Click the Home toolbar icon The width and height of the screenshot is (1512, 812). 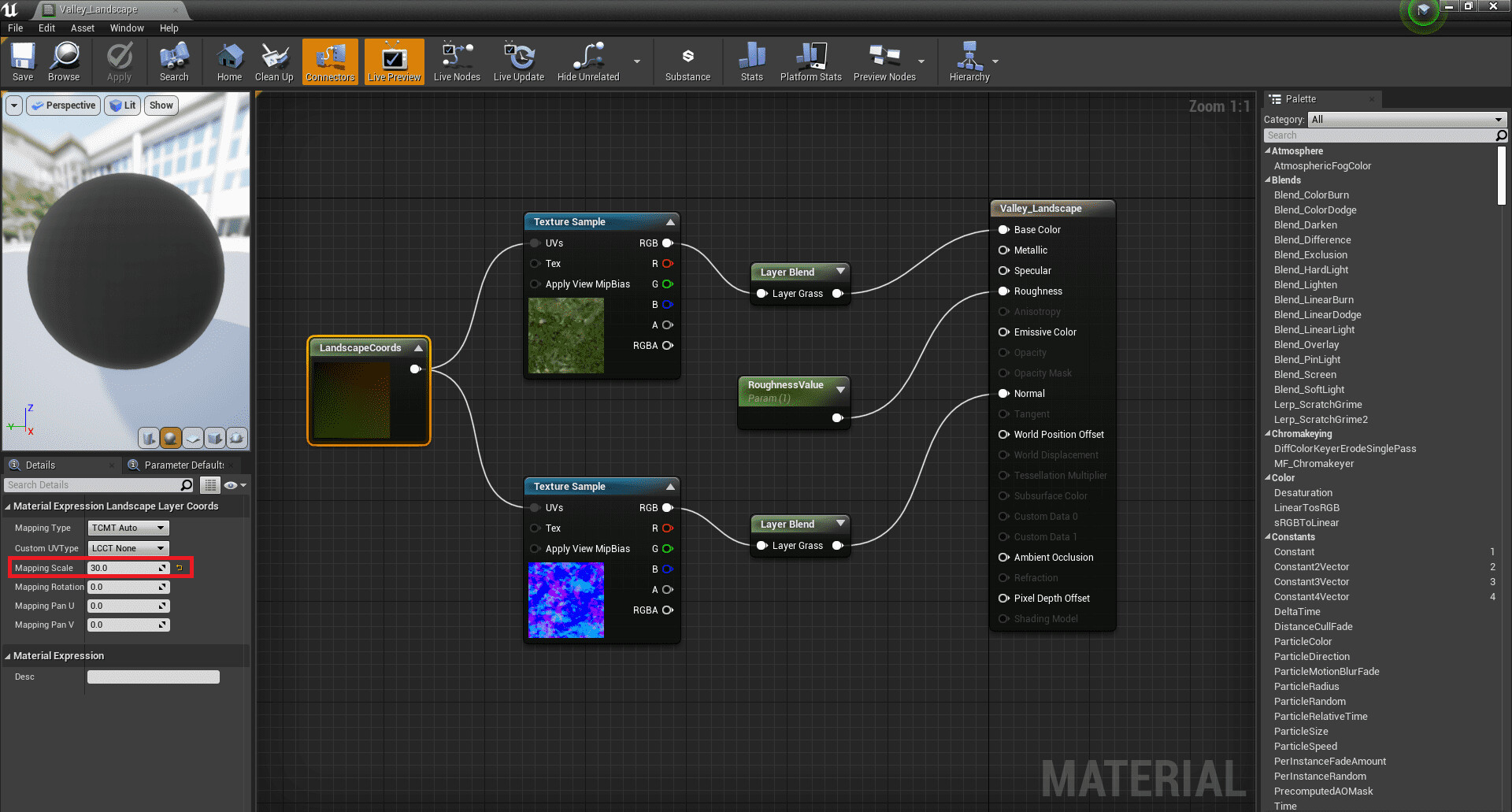(229, 61)
